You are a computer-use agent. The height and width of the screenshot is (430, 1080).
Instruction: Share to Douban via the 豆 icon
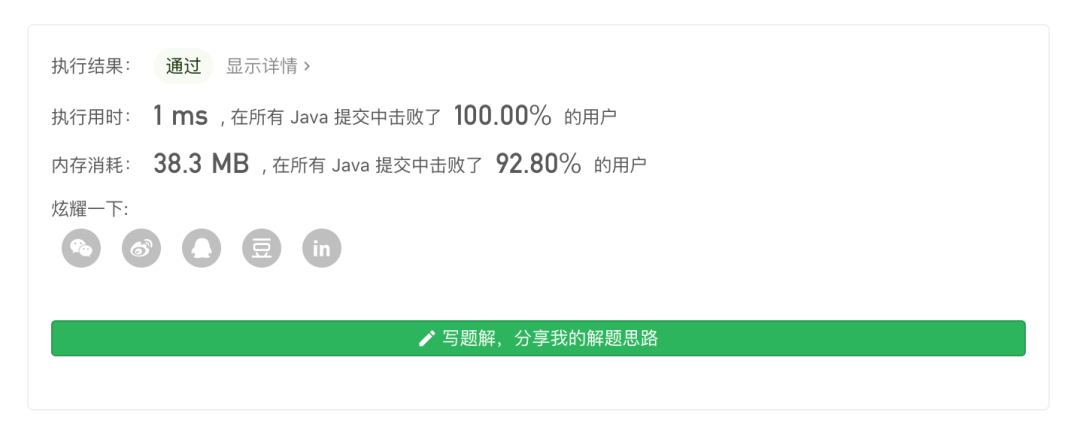pyautogui.click(x=262, y=248)
